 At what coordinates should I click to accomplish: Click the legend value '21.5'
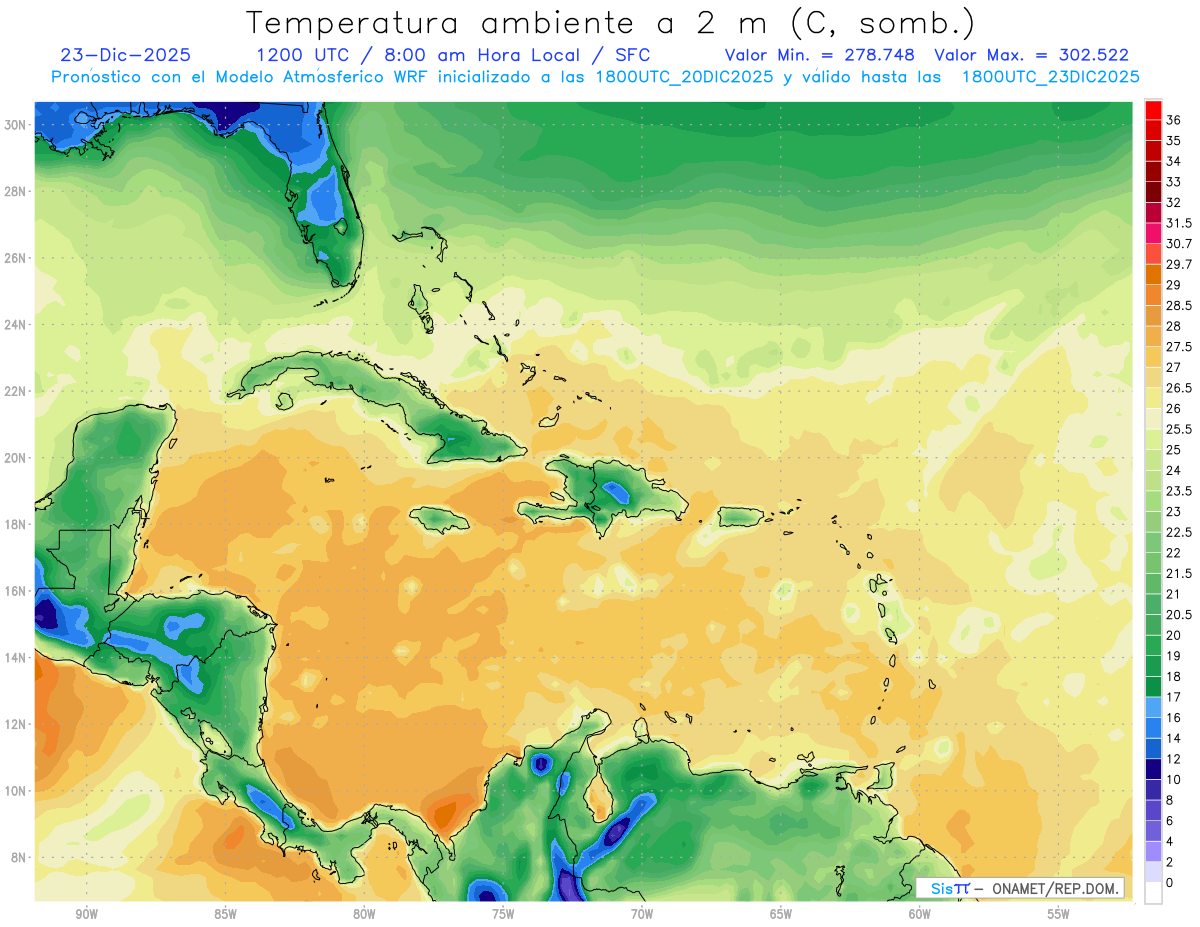(1179, 573)
